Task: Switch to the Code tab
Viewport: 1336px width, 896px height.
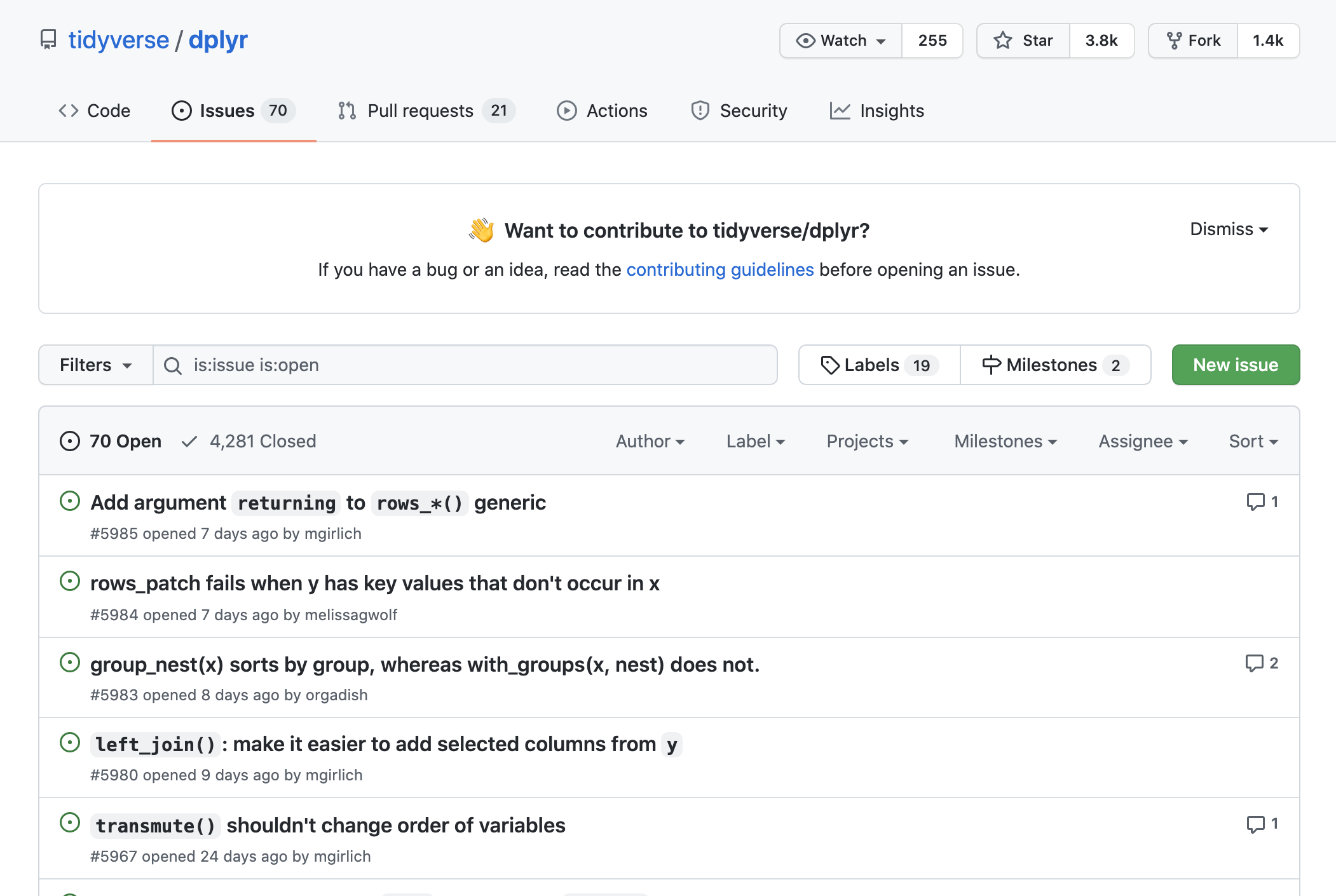Action: 94,111
